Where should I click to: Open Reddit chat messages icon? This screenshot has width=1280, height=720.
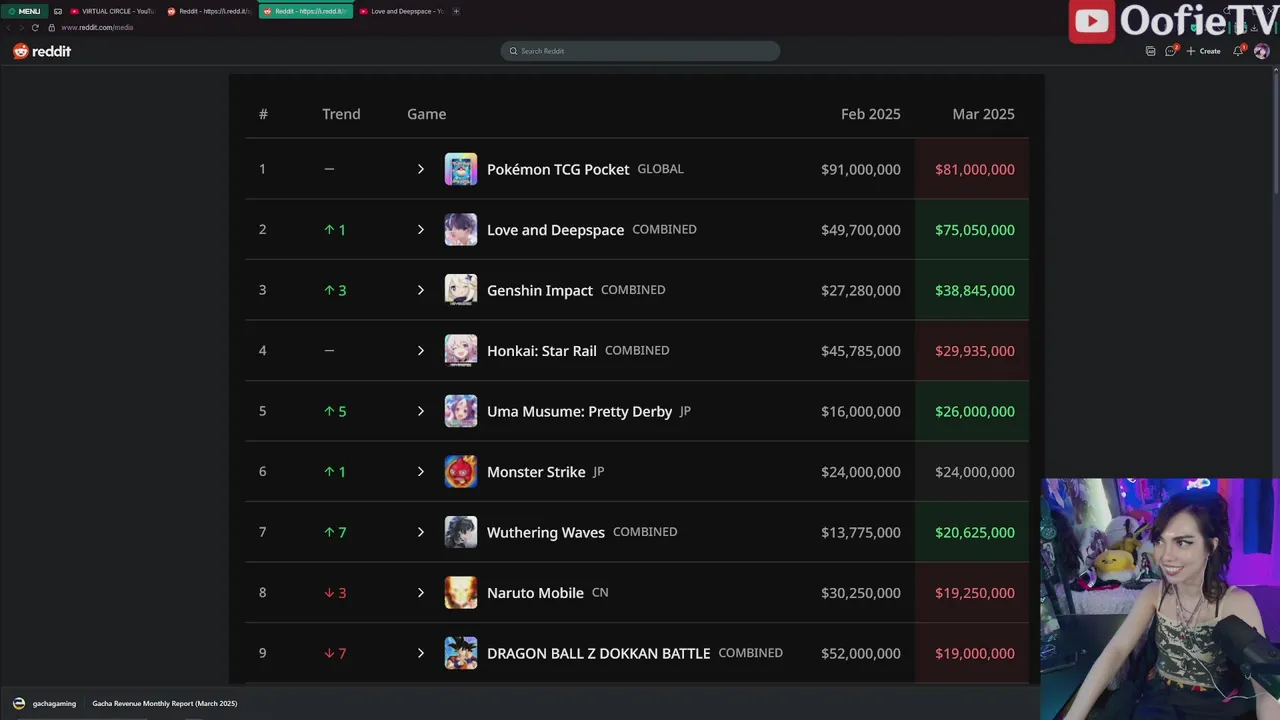(1171, 51)
